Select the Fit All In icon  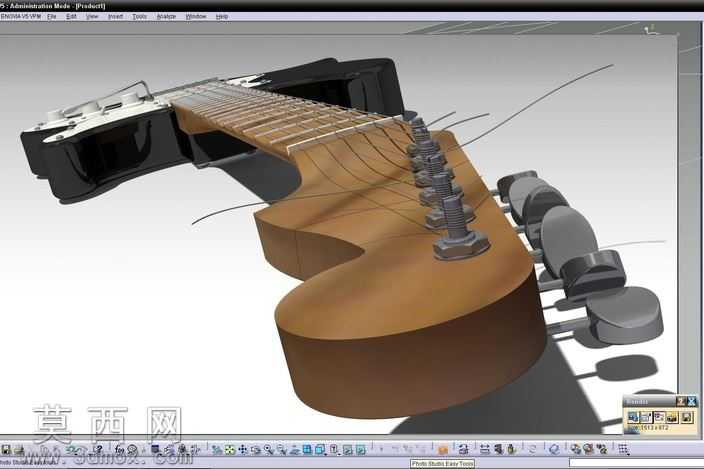229,449
